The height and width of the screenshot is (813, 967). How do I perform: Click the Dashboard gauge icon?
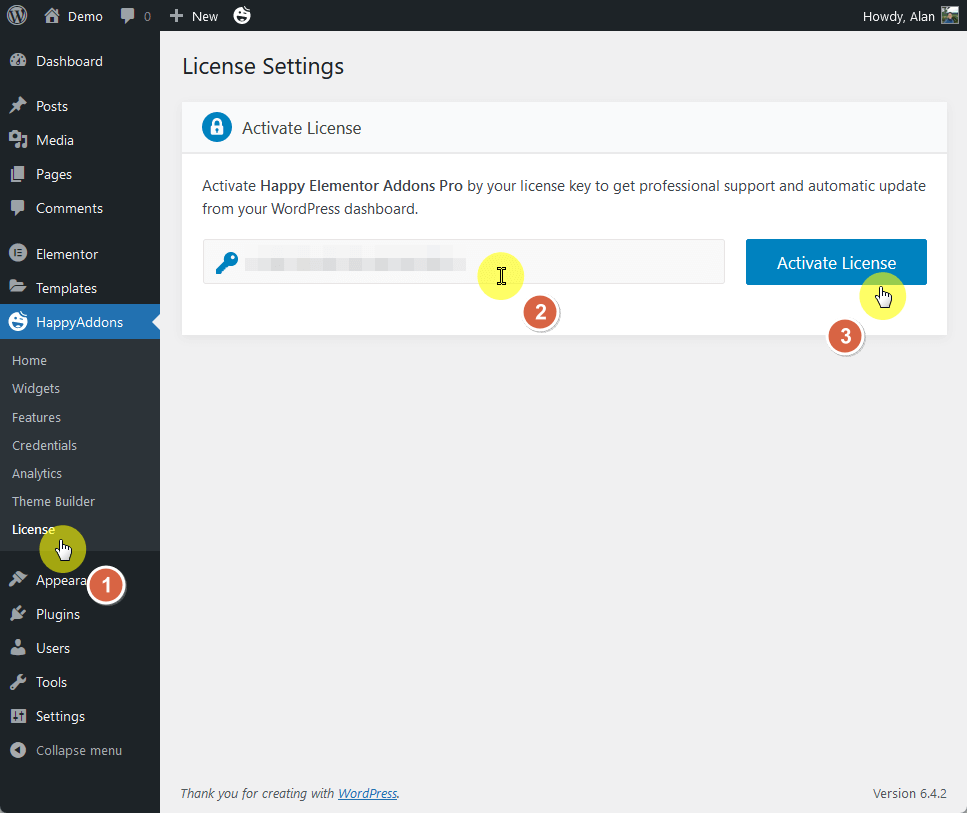[18, 60]
